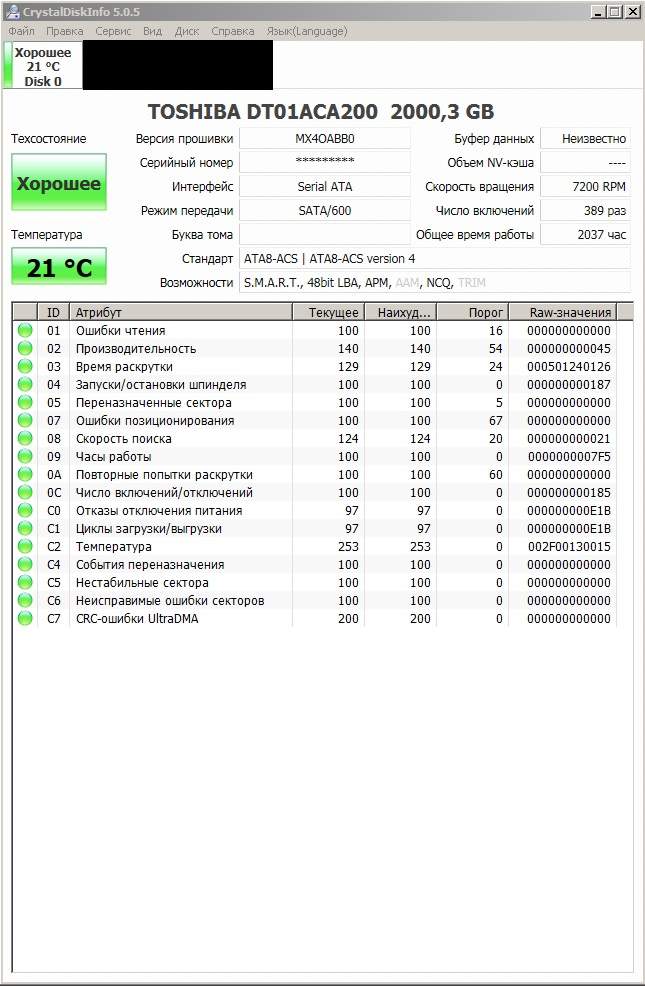
Task: Click the Порог column header
Action: click(x=472, y=312)
